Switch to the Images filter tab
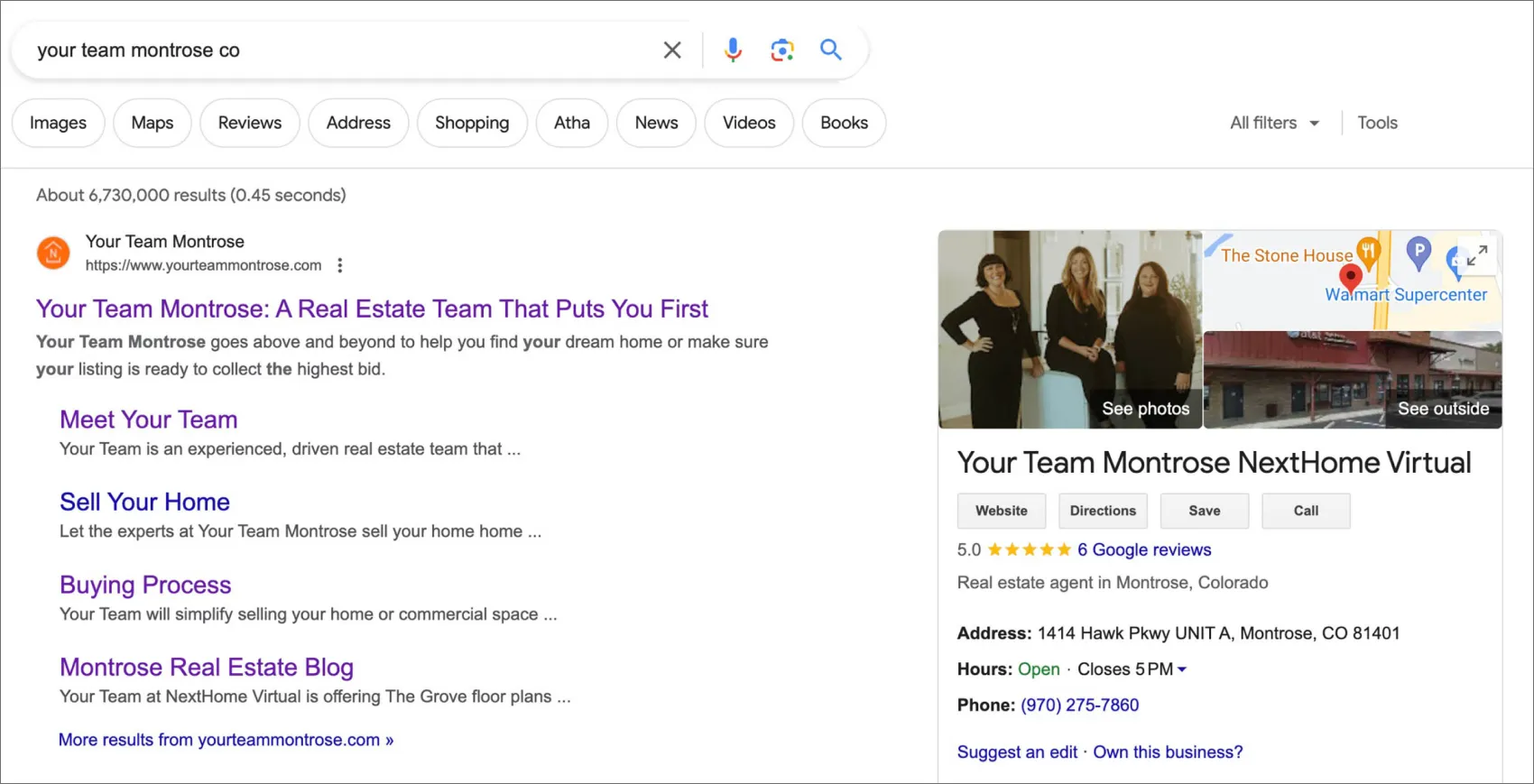The width and height of the screenshot is (1534, 784). tap(59, 123)
